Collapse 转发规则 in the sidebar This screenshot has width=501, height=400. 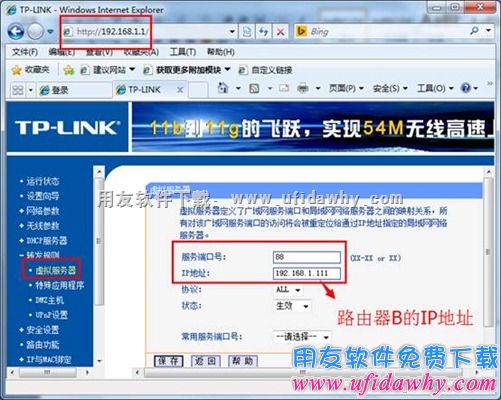43,255
